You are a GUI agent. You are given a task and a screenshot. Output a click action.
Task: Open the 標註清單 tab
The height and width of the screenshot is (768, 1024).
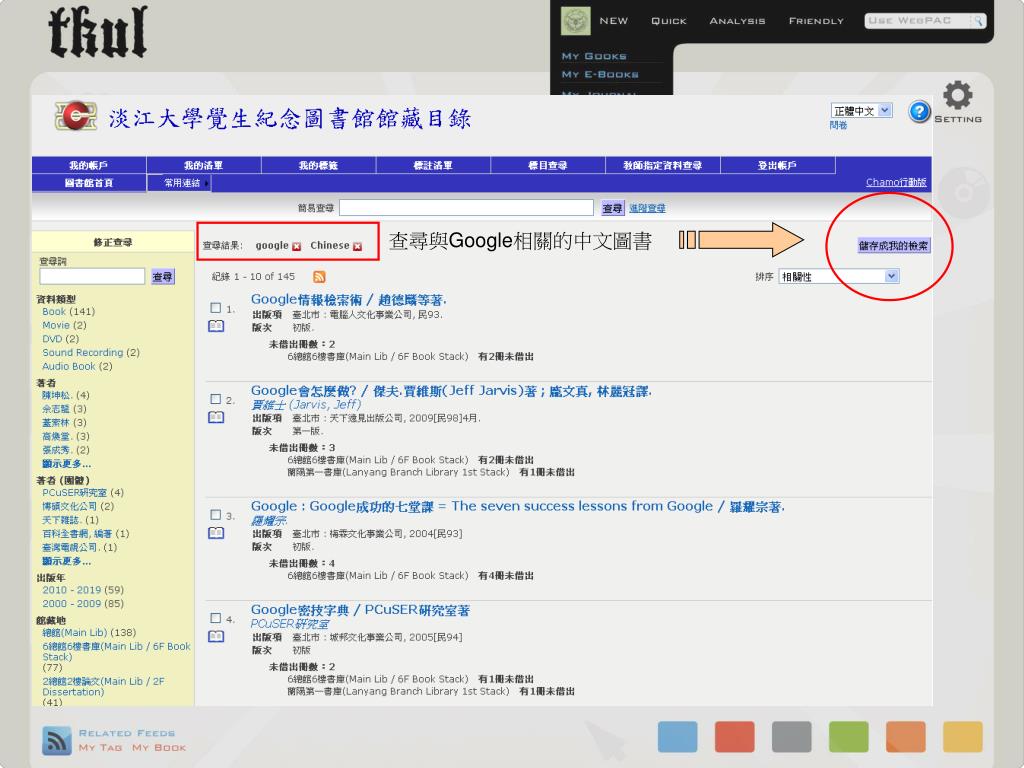point(433,165)
